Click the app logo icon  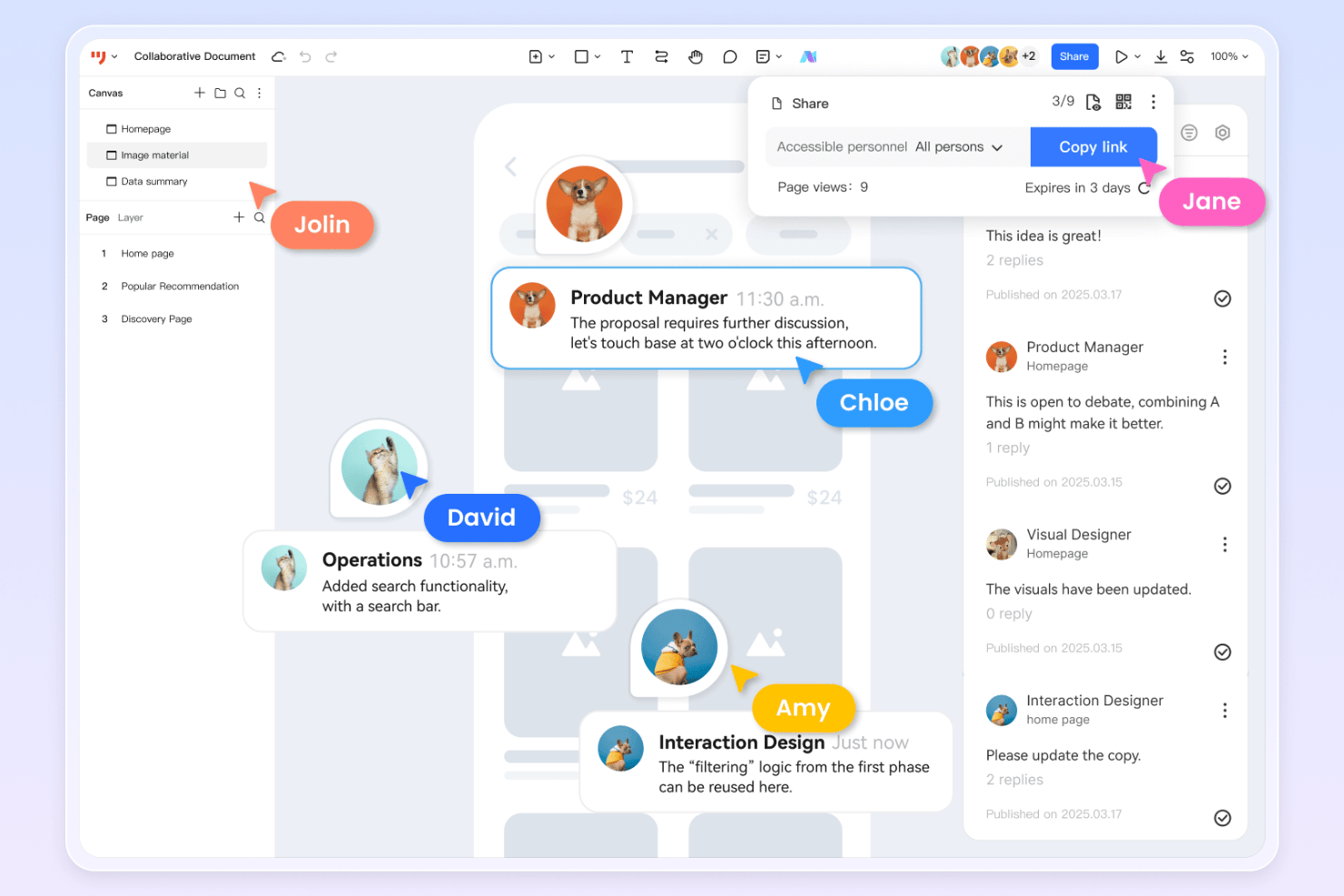[x=98, y=56]
